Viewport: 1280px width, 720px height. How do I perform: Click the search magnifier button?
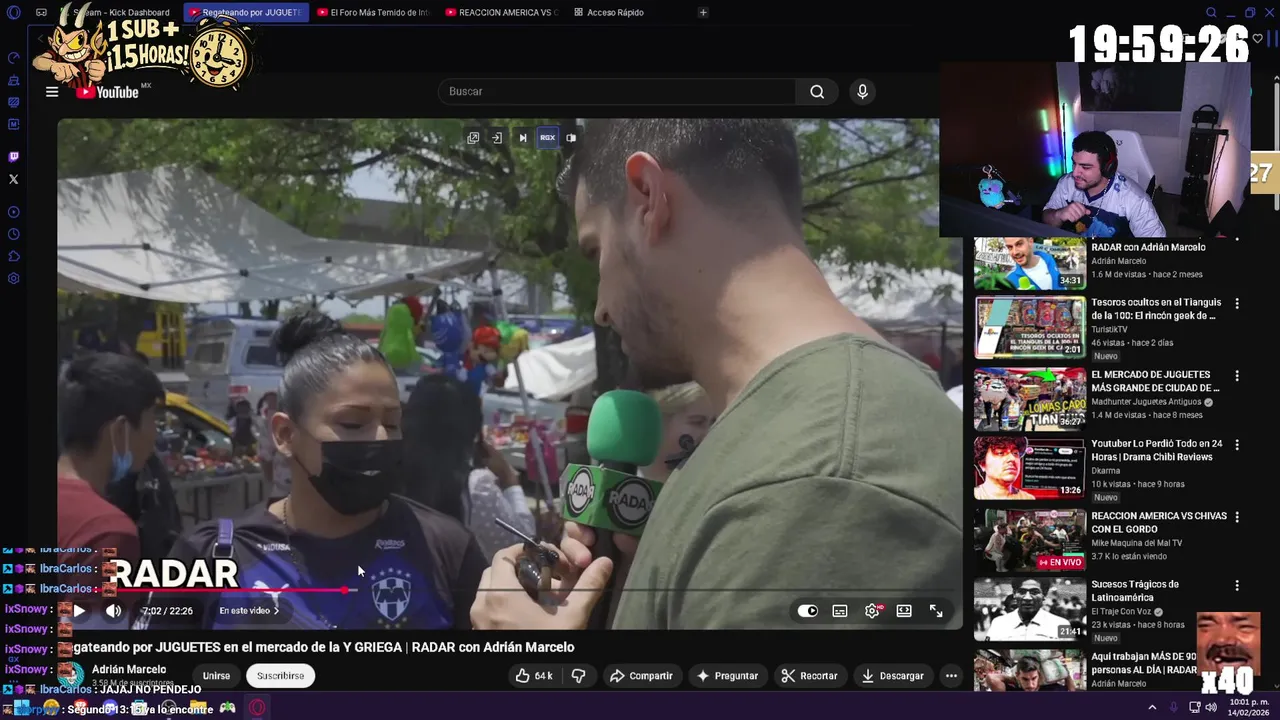coord(817,92)
